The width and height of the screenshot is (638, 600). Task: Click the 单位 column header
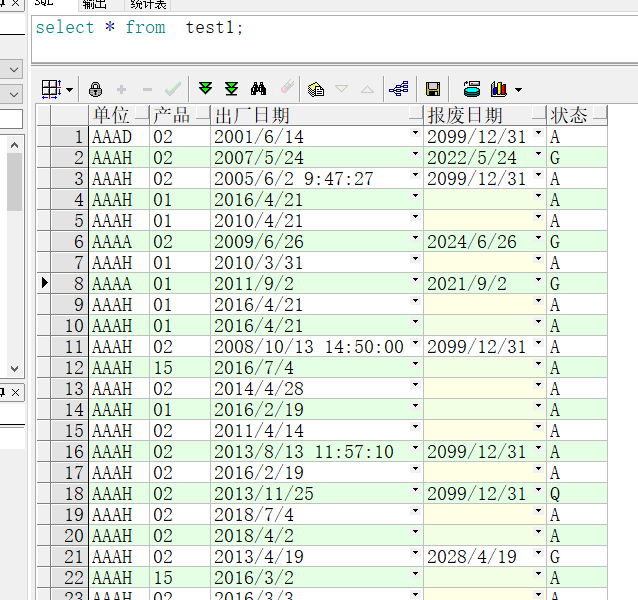coord(119,115)
